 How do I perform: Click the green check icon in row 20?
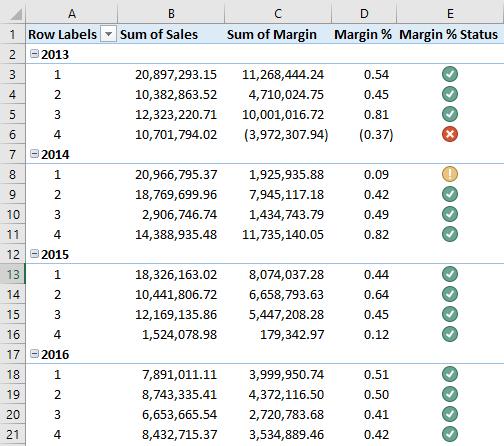450,414
